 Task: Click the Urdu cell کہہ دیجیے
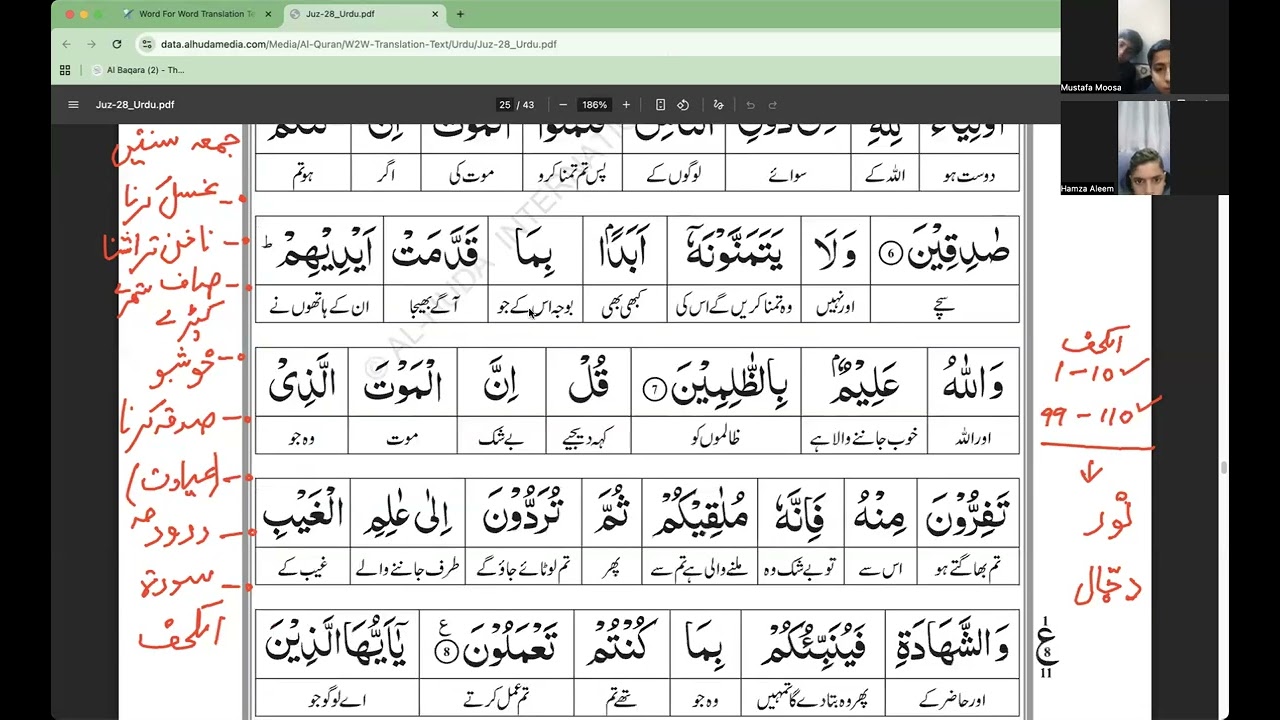coord(587,436)
